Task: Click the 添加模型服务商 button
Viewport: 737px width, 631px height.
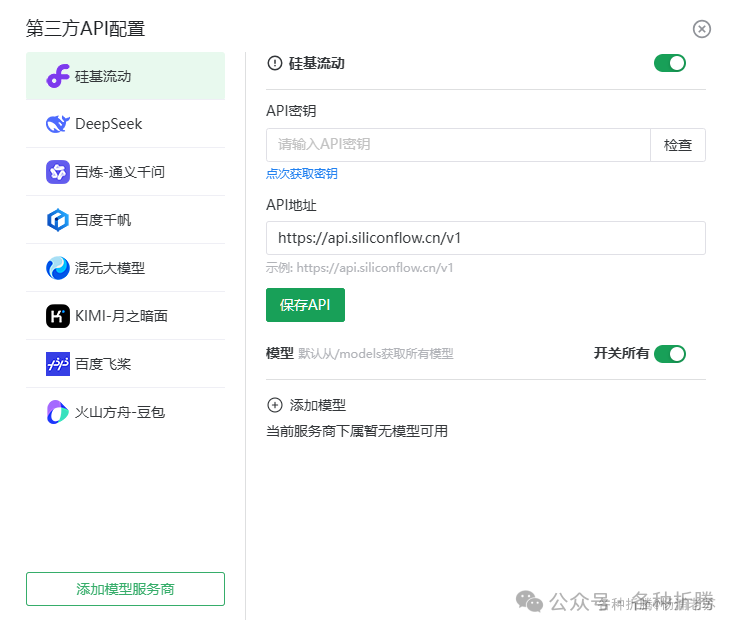Action: click(125, 589)
